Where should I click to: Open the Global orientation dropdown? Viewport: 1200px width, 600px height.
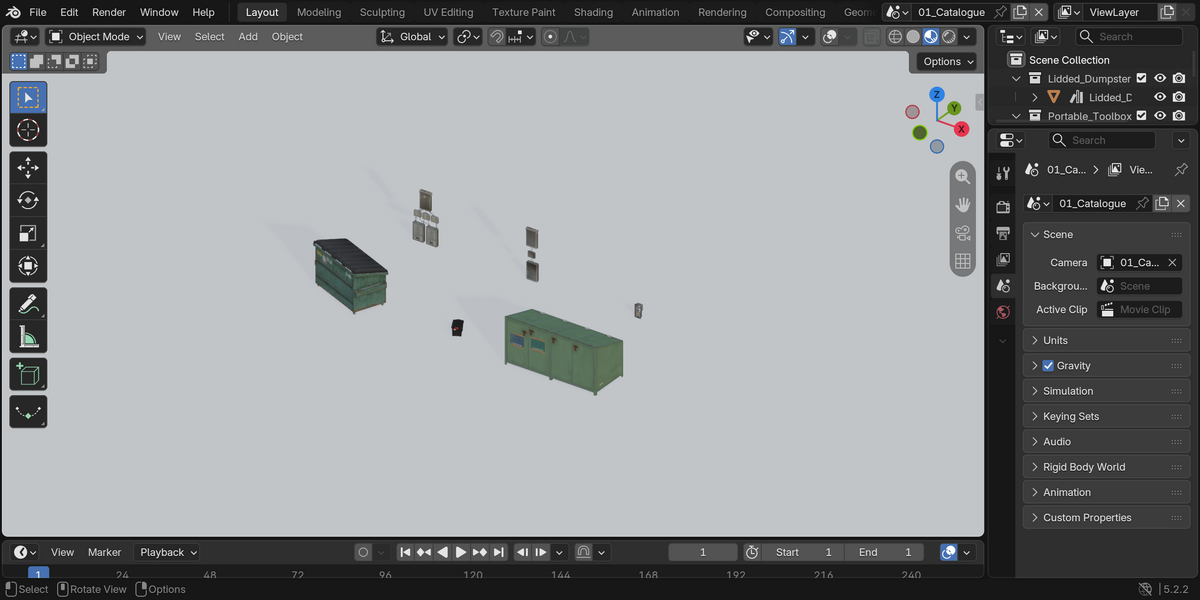[x=412, y=36]
